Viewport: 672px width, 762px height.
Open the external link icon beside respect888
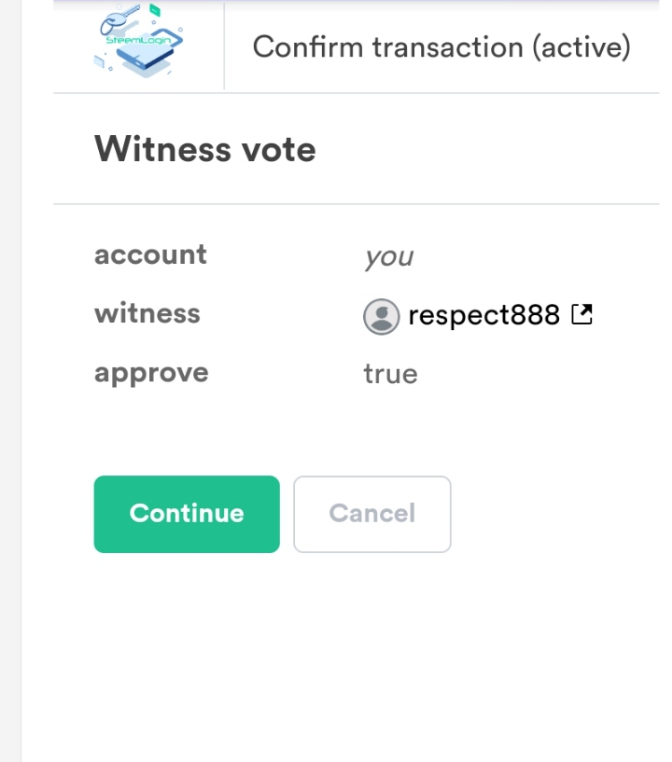point(581,315)
